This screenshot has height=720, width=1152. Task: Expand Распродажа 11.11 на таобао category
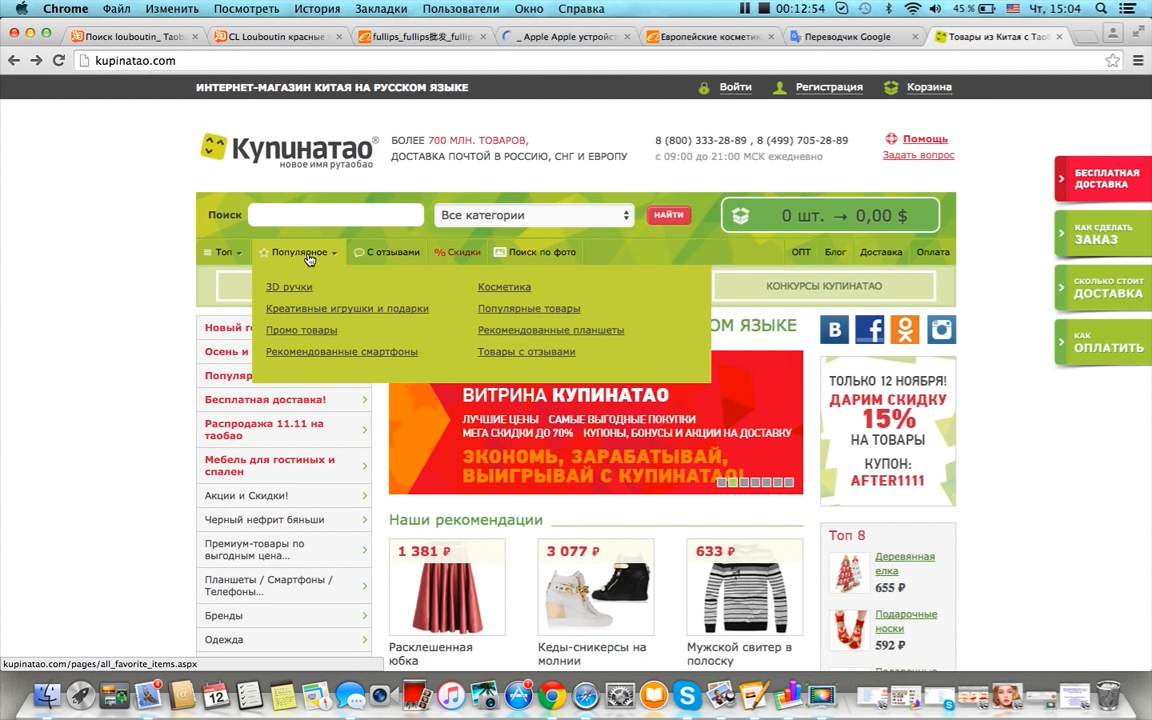(x=284, y=430)
